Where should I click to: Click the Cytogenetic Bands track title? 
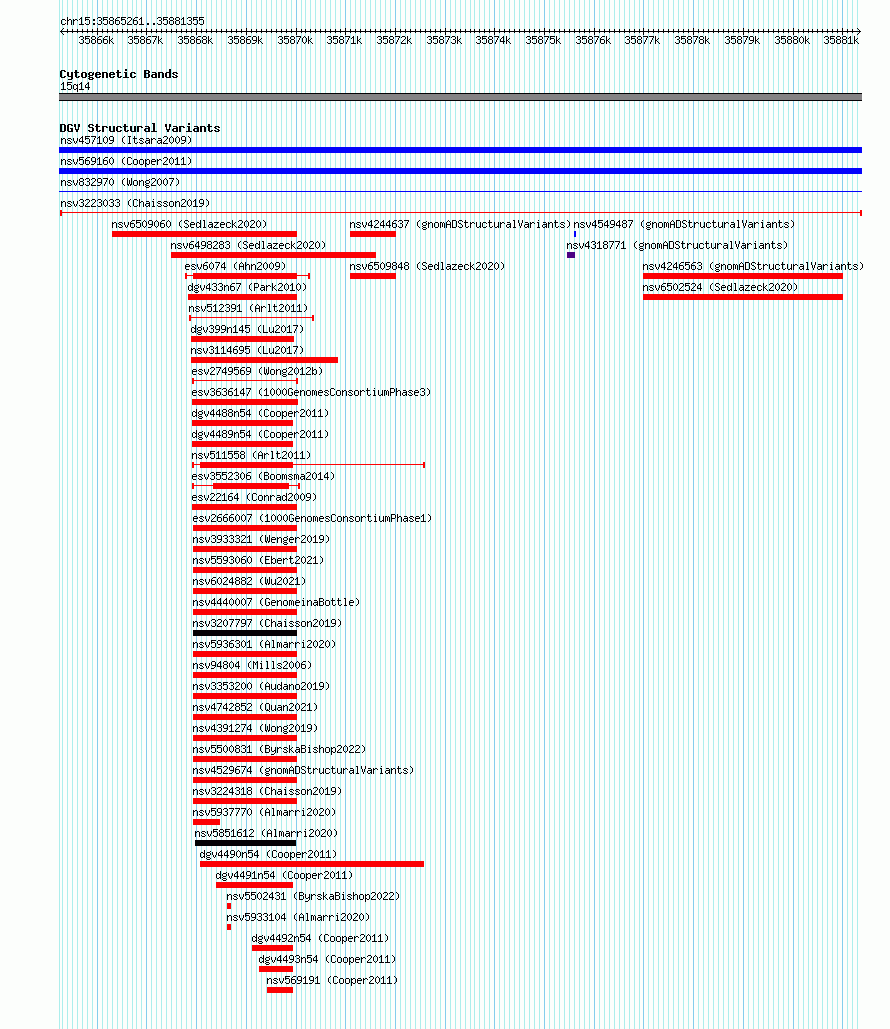pyautogui.click(x=119, y=74)
